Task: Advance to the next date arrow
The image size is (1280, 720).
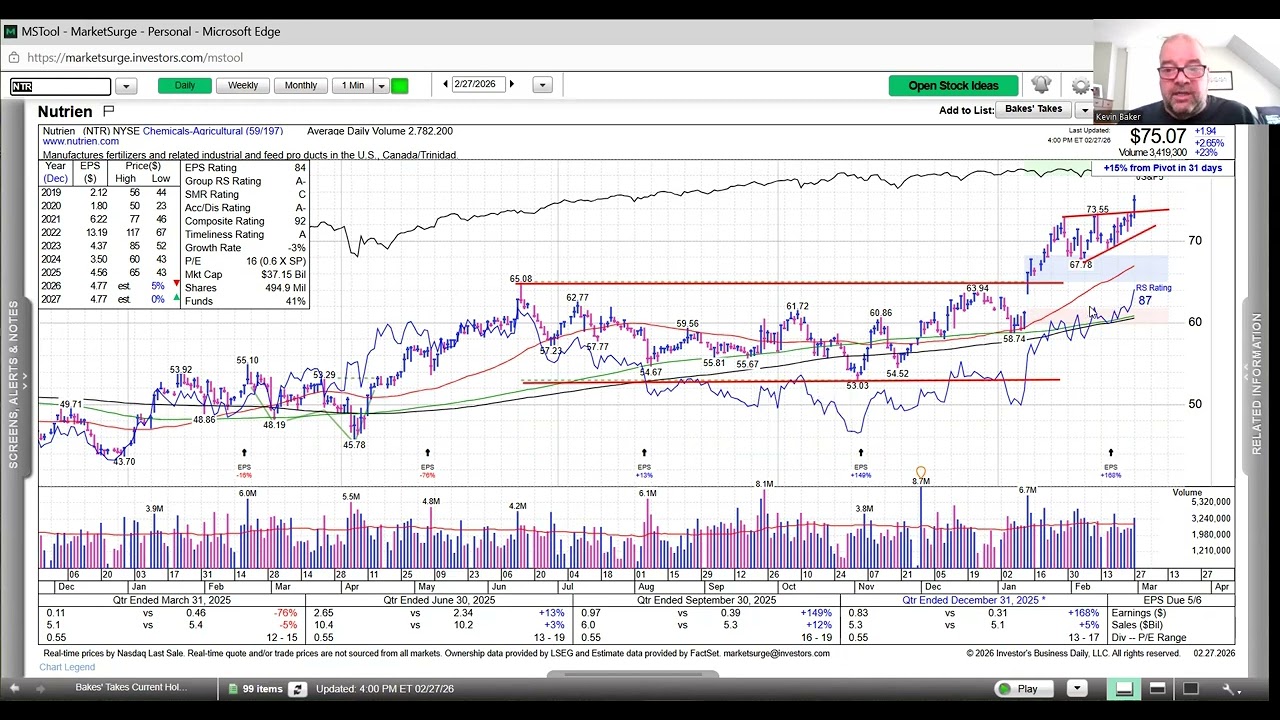Action: 512,85
